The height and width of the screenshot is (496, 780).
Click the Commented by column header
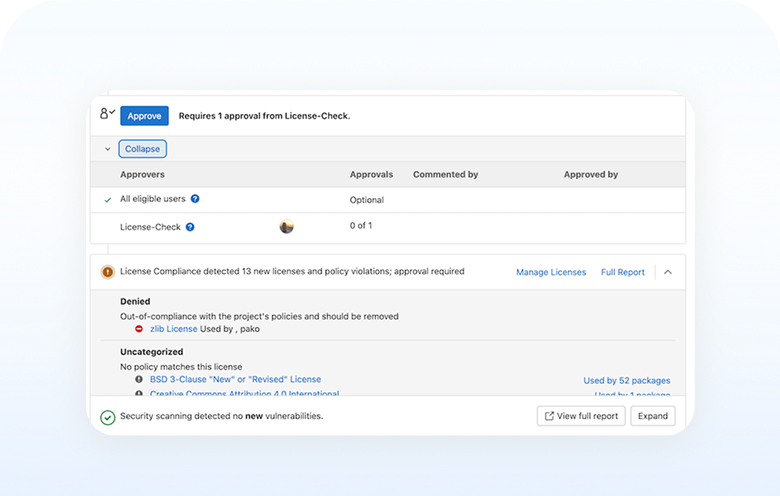[x=445, y=175]
